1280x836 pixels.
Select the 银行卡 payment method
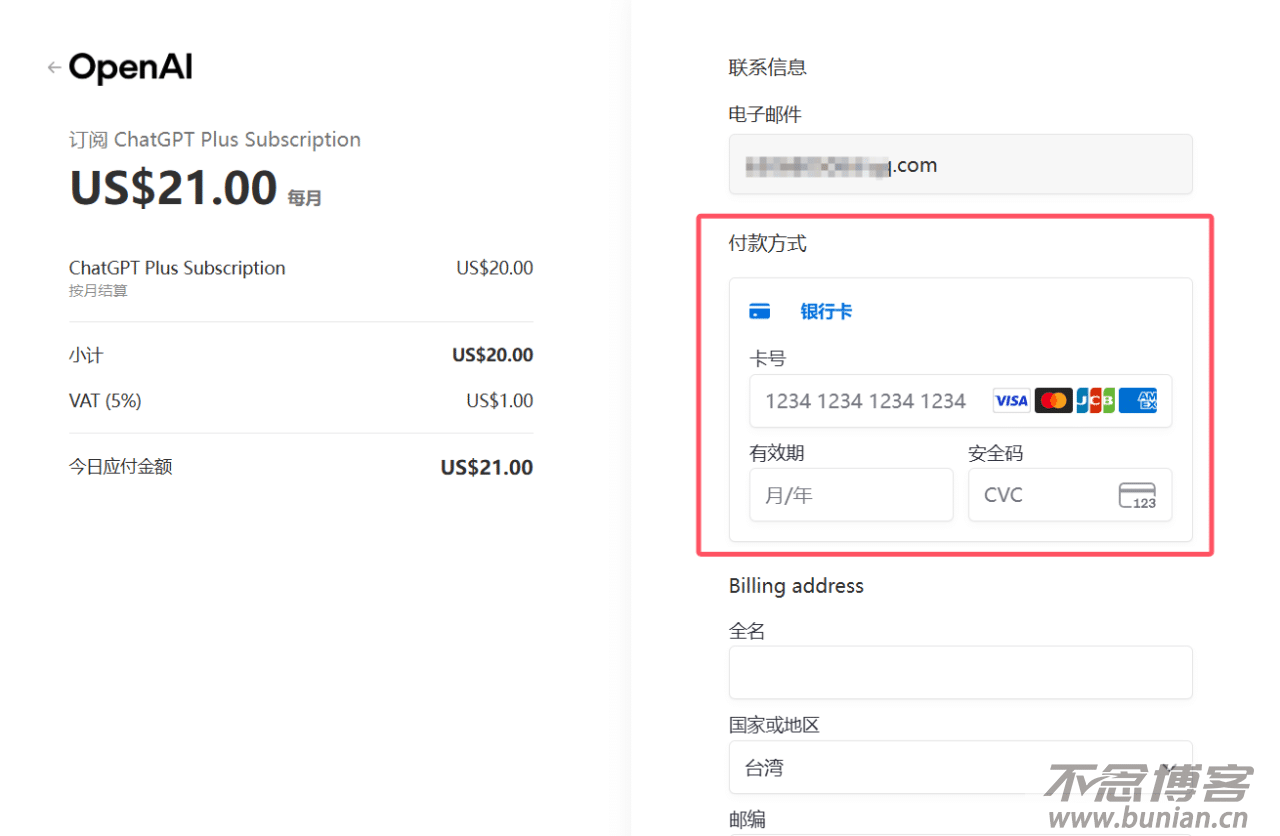(x=826, y=311)
